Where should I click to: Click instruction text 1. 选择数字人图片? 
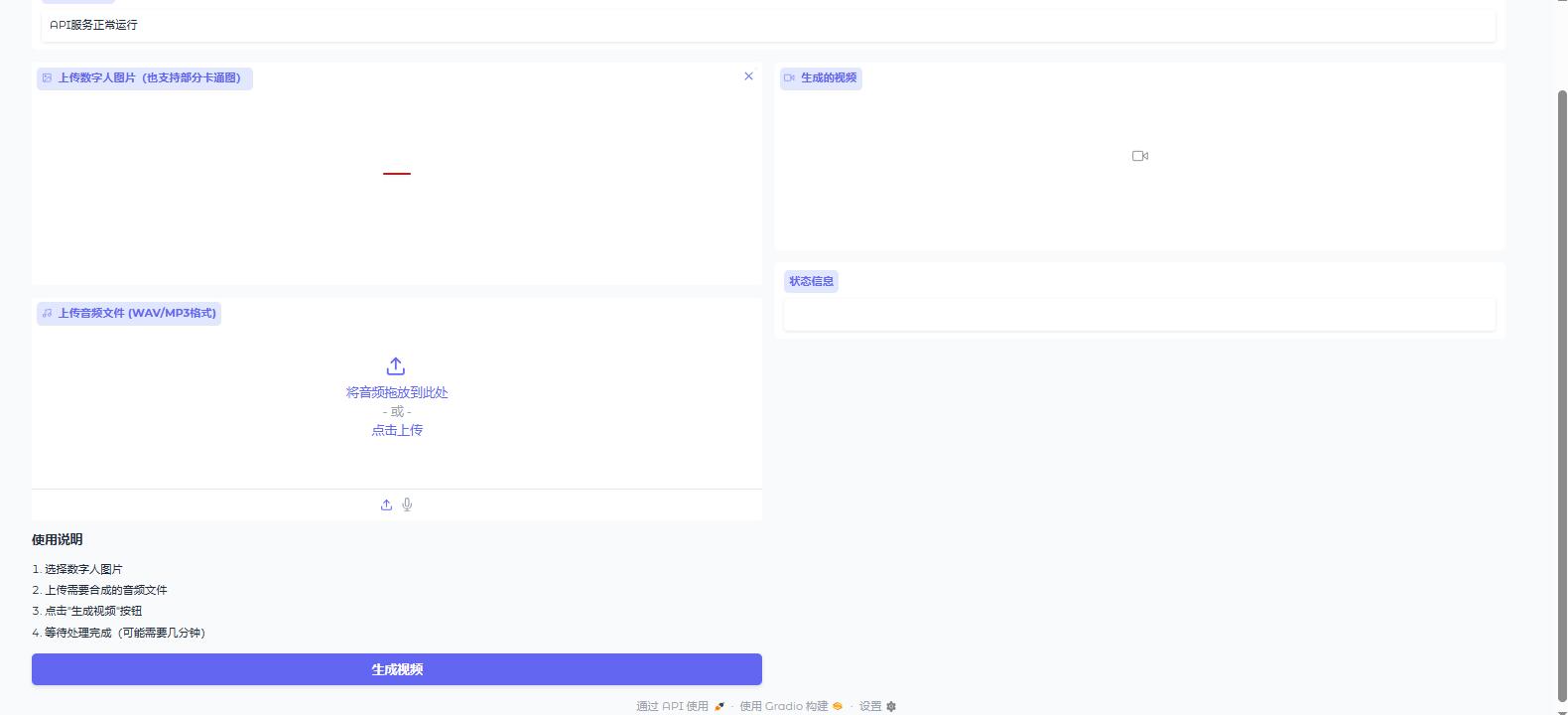(x=77, y=569)
